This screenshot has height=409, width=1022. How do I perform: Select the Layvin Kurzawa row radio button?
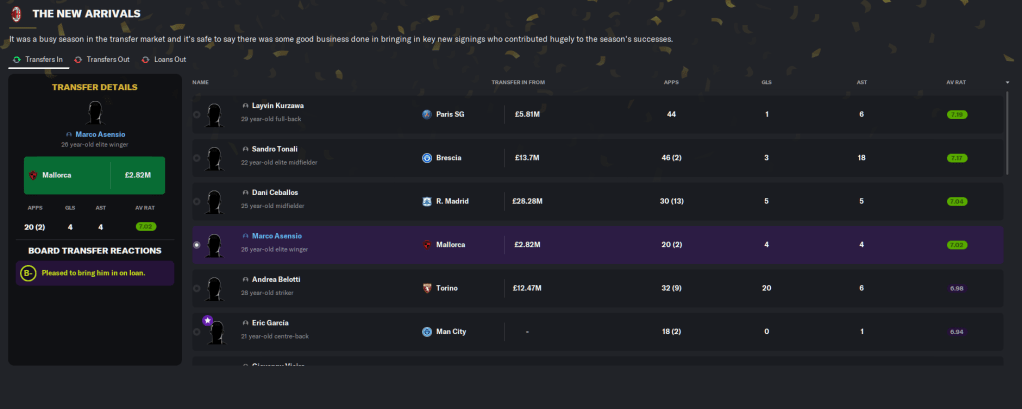(x=196, y=115)
